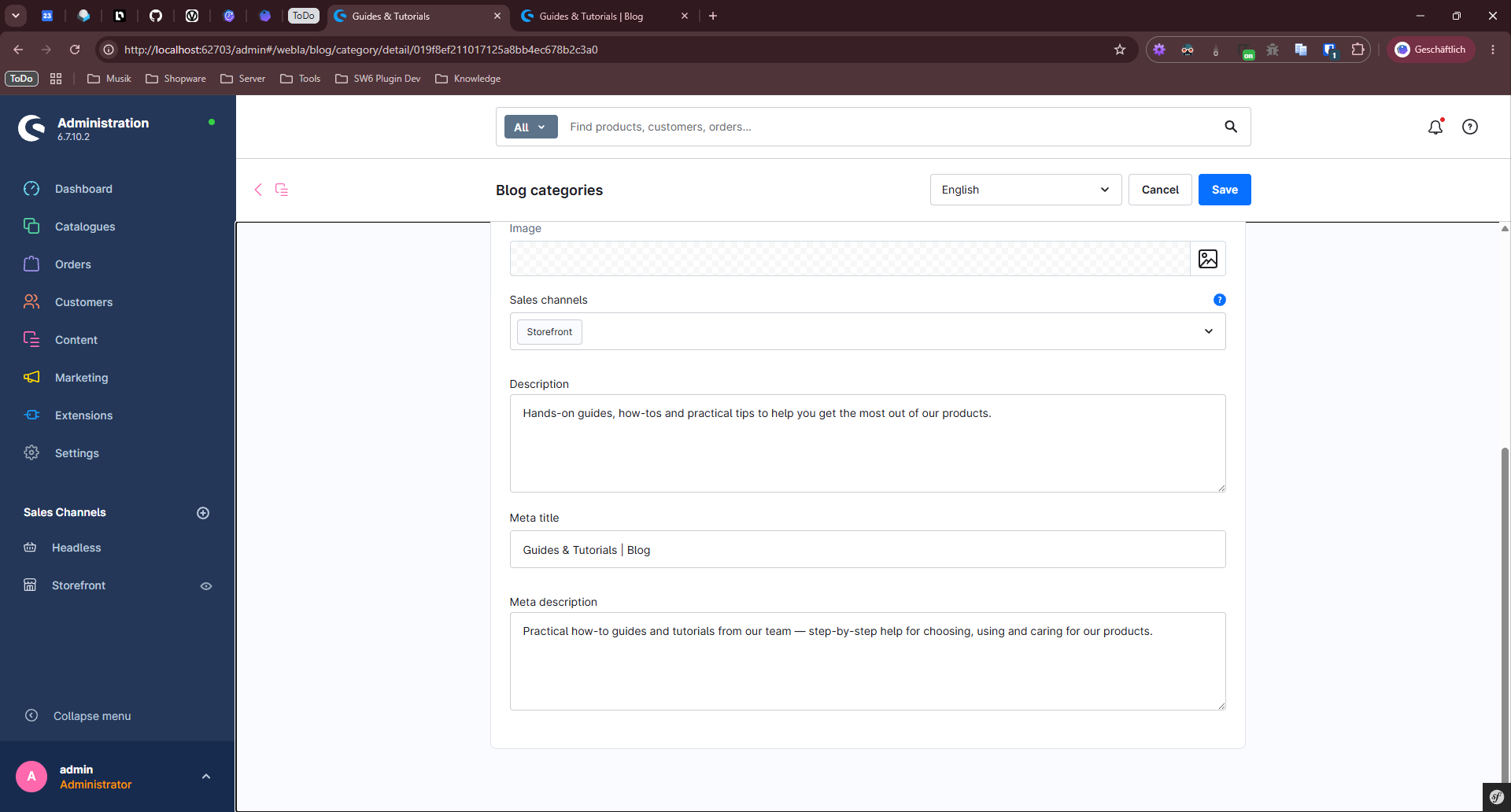Click the empty Image preview field
This screenshot has width=1511, height=812.
pyautogui.click(x=850, y=259)
